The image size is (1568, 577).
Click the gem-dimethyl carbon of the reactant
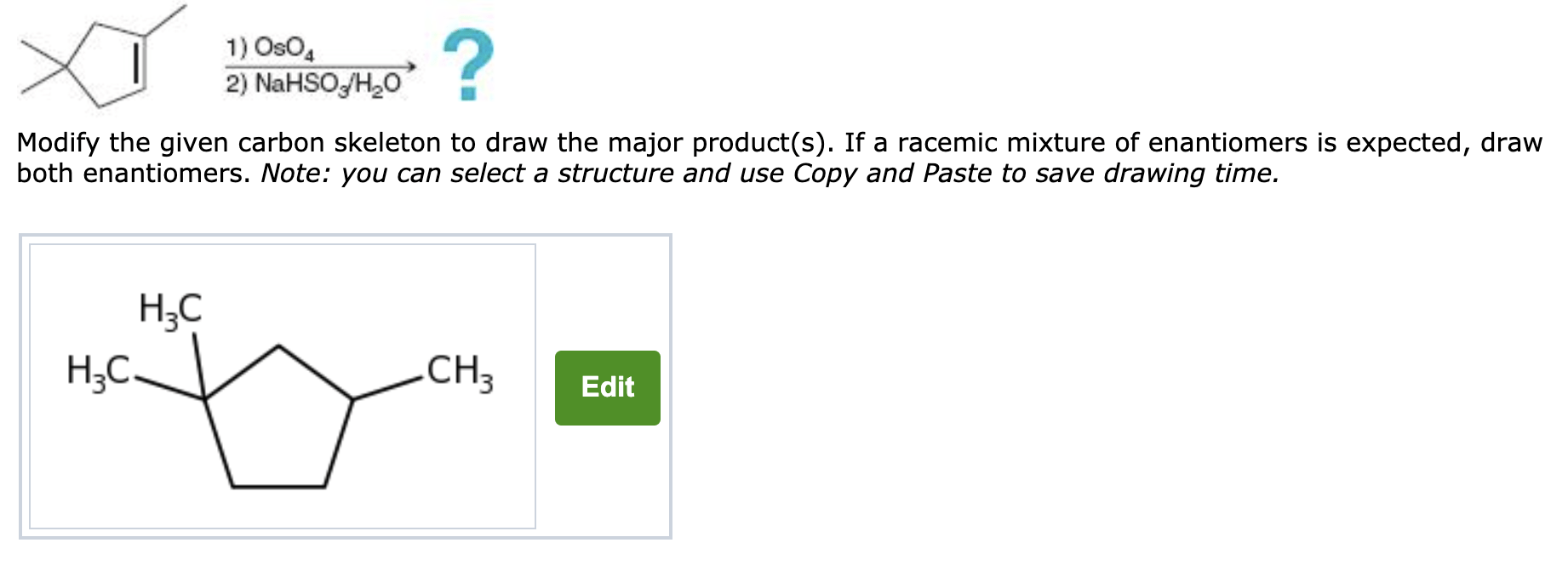66,66
